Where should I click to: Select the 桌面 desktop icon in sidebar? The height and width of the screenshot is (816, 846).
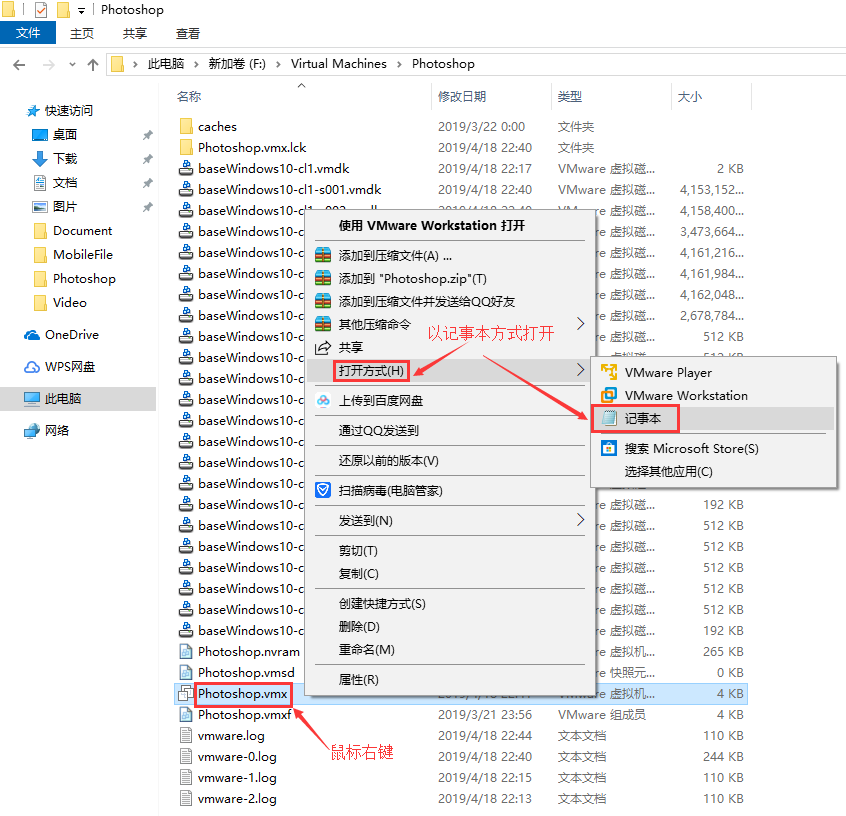pos(39,134)
